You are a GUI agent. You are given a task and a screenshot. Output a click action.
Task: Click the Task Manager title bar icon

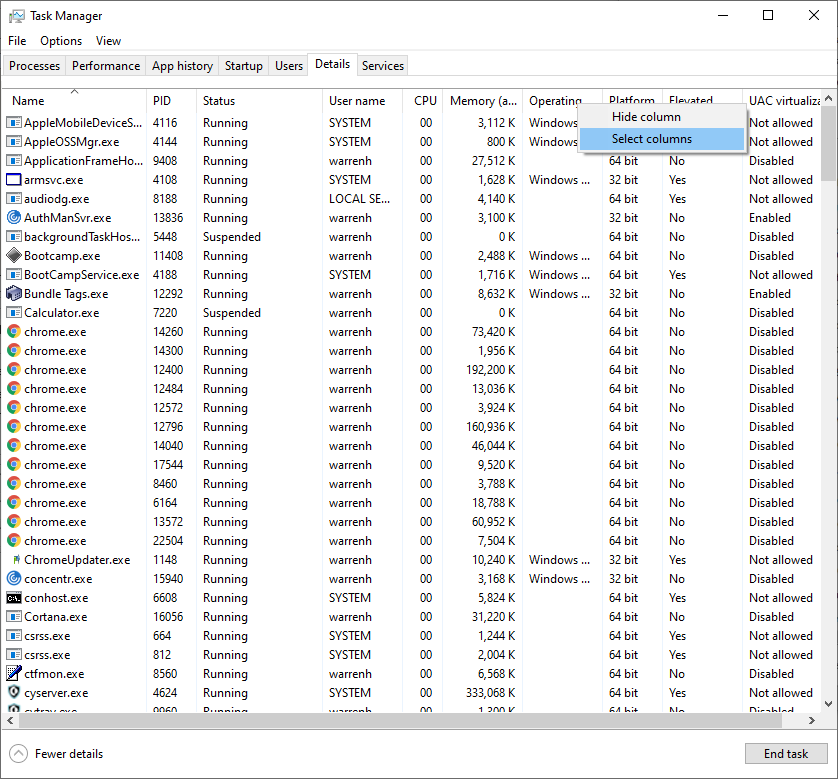tap(15, 15)
